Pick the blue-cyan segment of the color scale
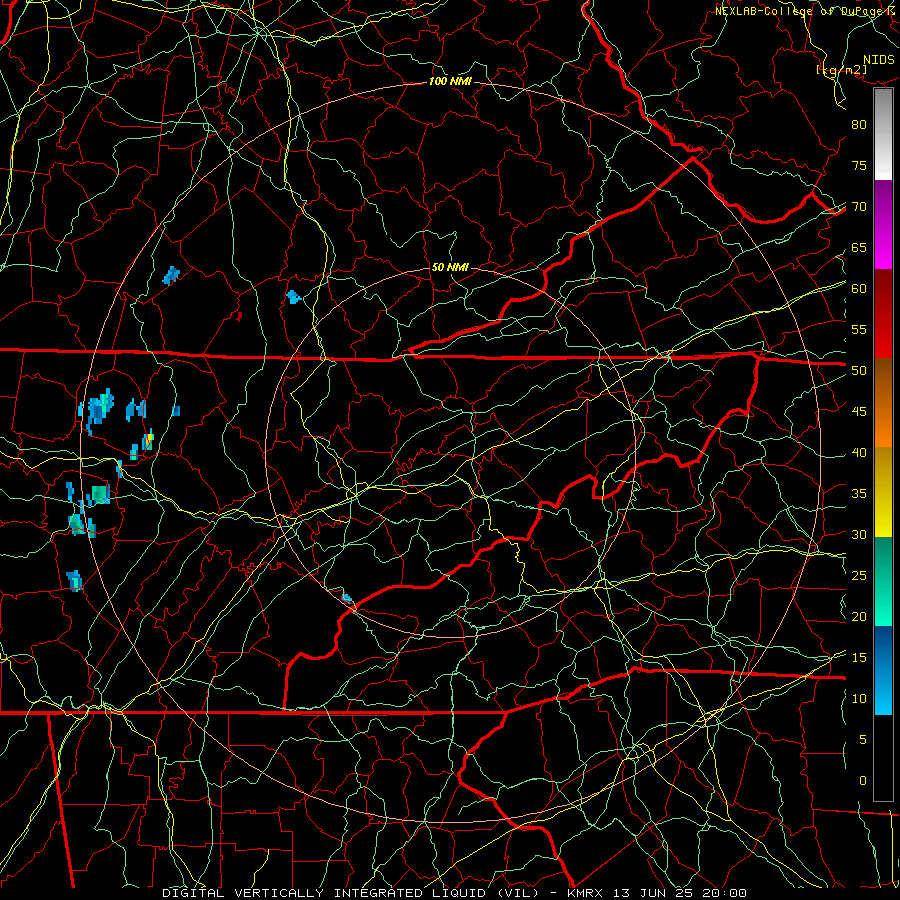900x900 pixels. (x=883, y=670)
